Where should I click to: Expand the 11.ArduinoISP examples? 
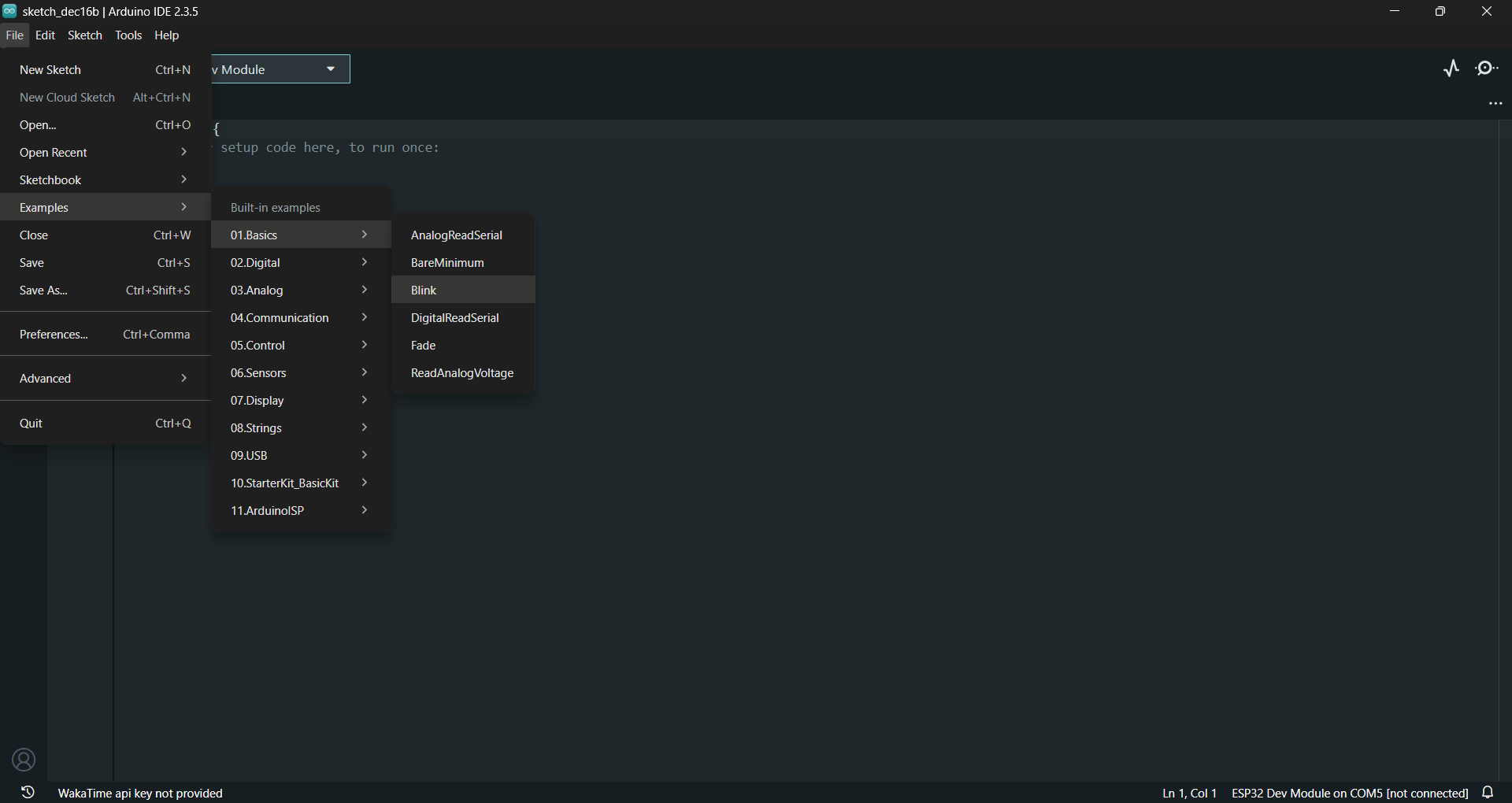click(x=301, y=511)
